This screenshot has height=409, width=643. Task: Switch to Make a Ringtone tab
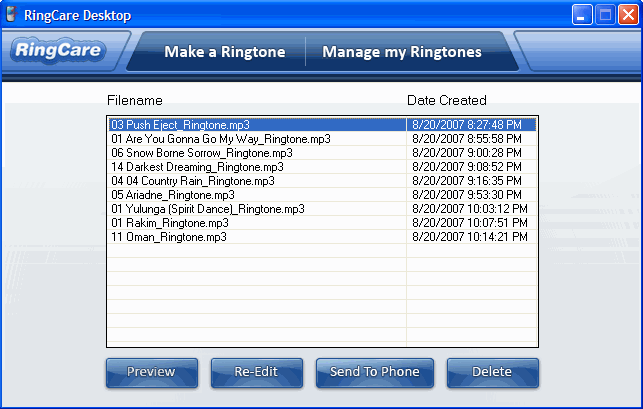point(224,52)
